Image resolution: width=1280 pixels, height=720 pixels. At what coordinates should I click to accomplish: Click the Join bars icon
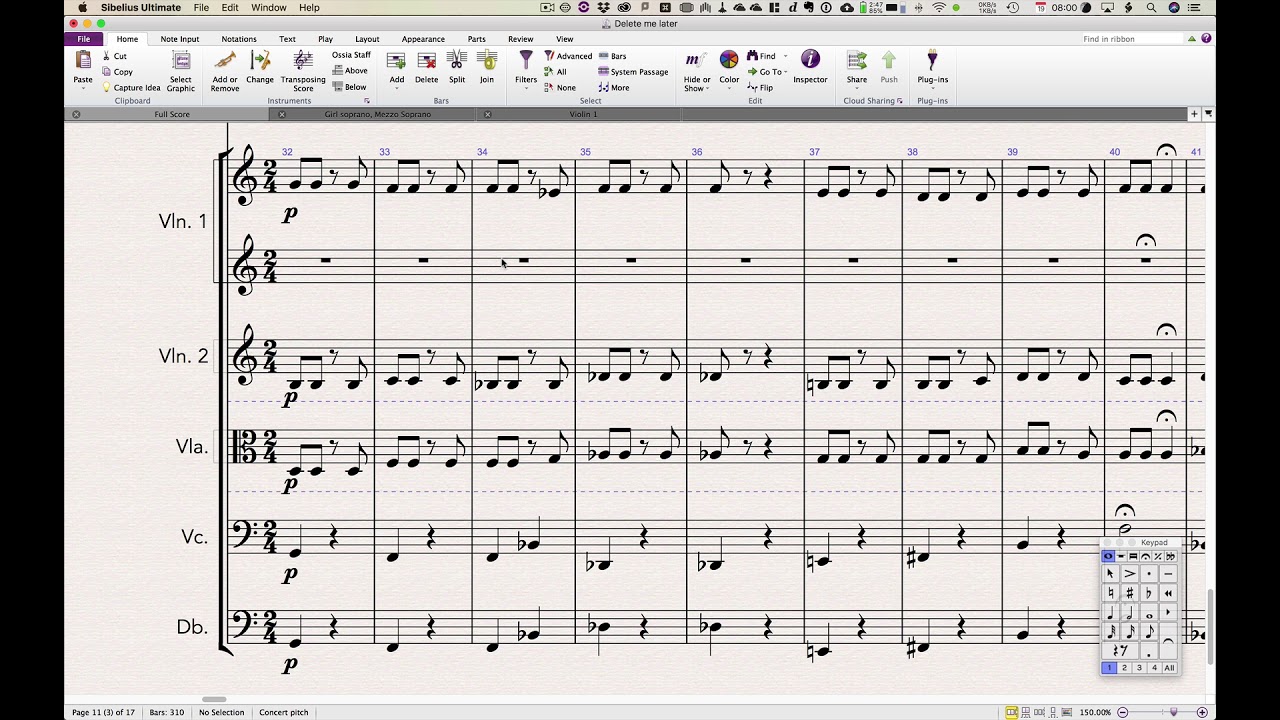click(487, 61)
